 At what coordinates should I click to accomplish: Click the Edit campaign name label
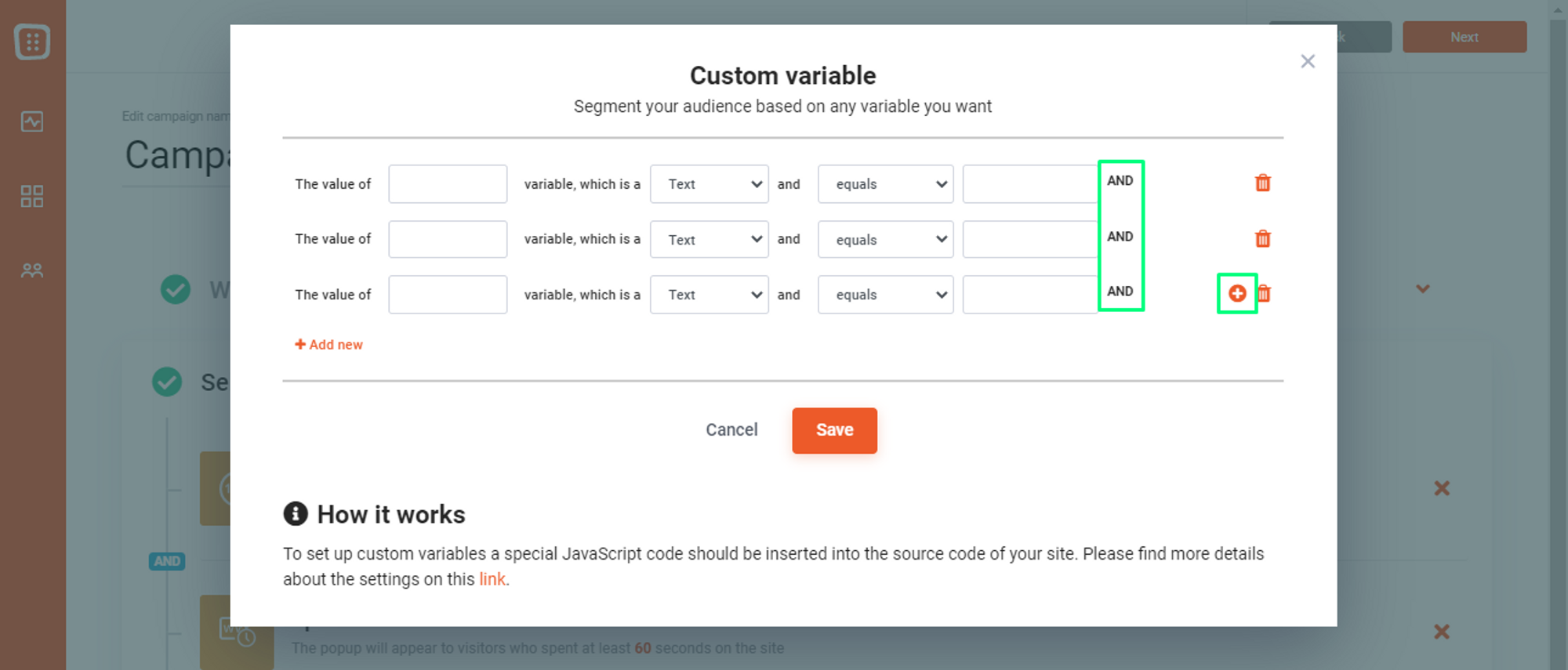(x=176, y=116)
